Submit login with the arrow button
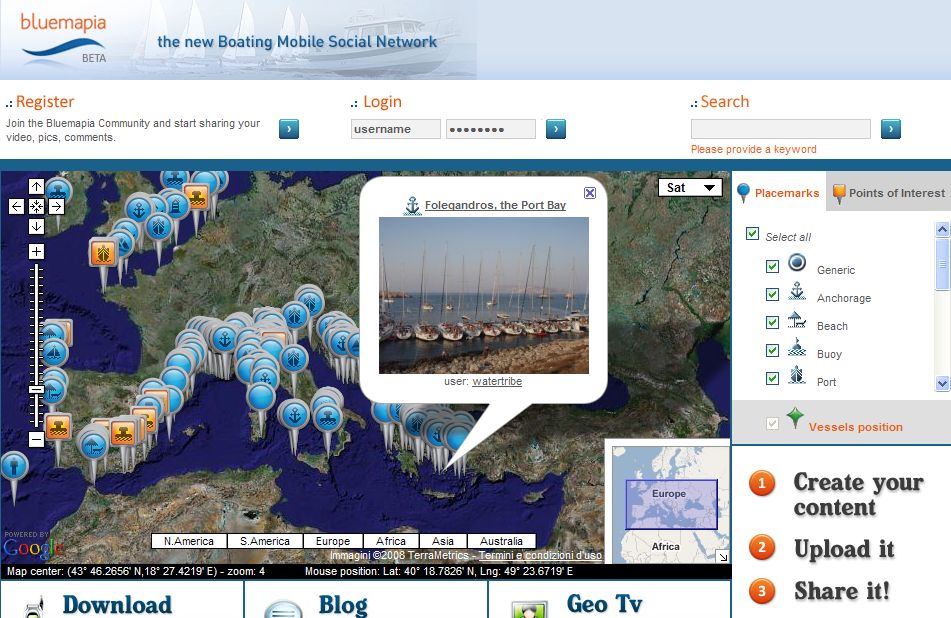 pos(556,129)
